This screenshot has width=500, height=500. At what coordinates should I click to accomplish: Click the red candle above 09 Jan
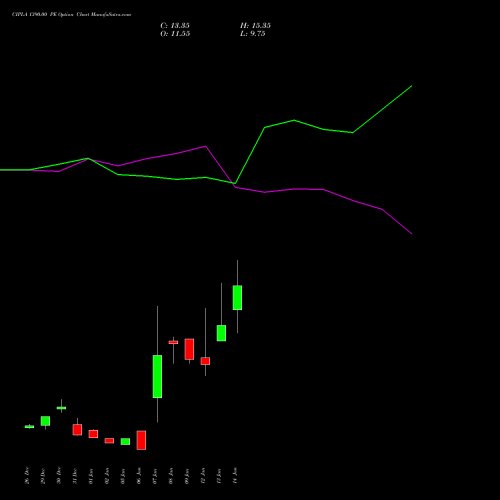pyautogui.click(x=189, y=349)
